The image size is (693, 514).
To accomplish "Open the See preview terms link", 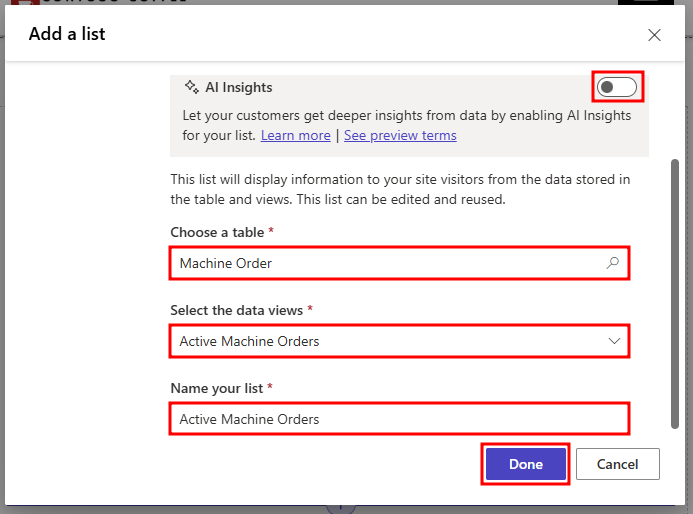I will [400, 135].
